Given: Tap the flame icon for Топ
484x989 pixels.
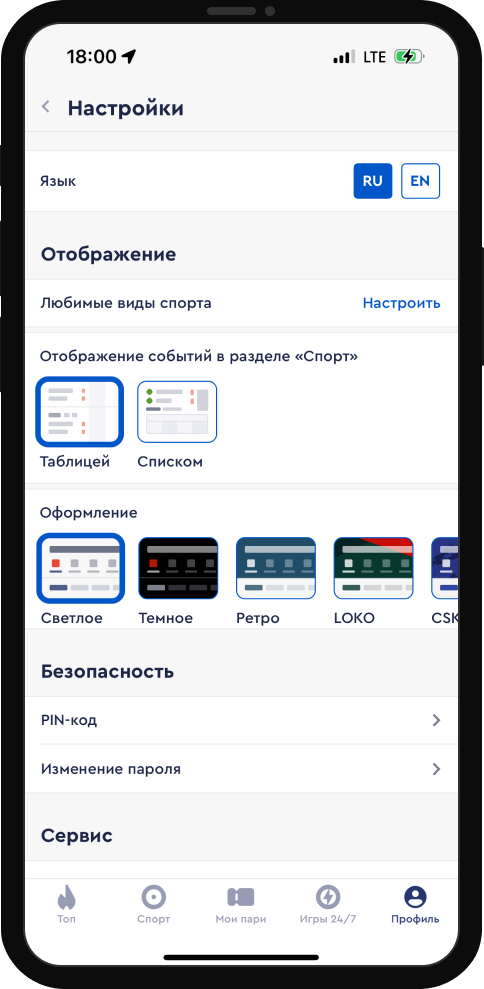Looking at the screenshot, I should pos(66,896).
